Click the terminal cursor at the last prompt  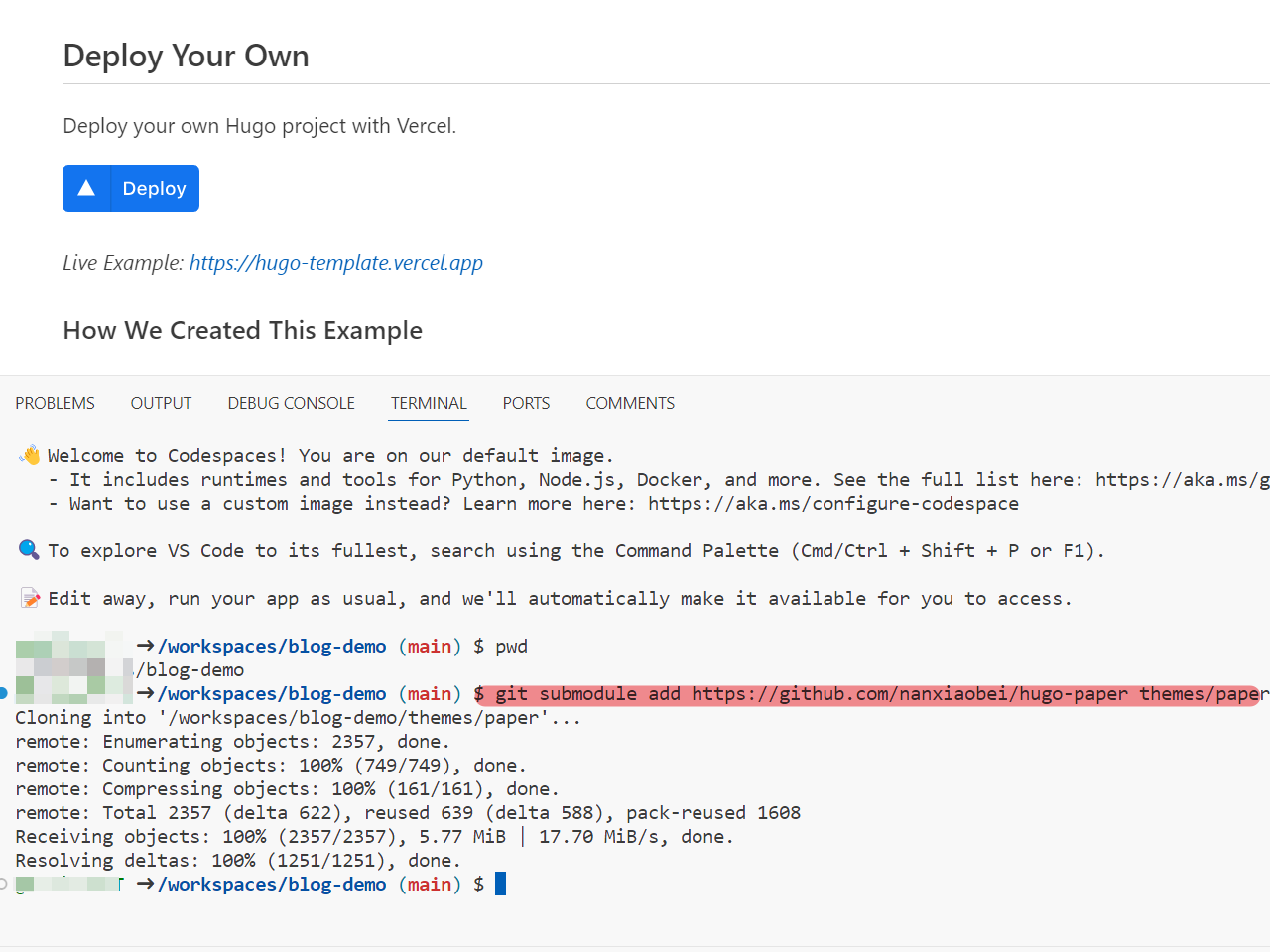[500, 884]
